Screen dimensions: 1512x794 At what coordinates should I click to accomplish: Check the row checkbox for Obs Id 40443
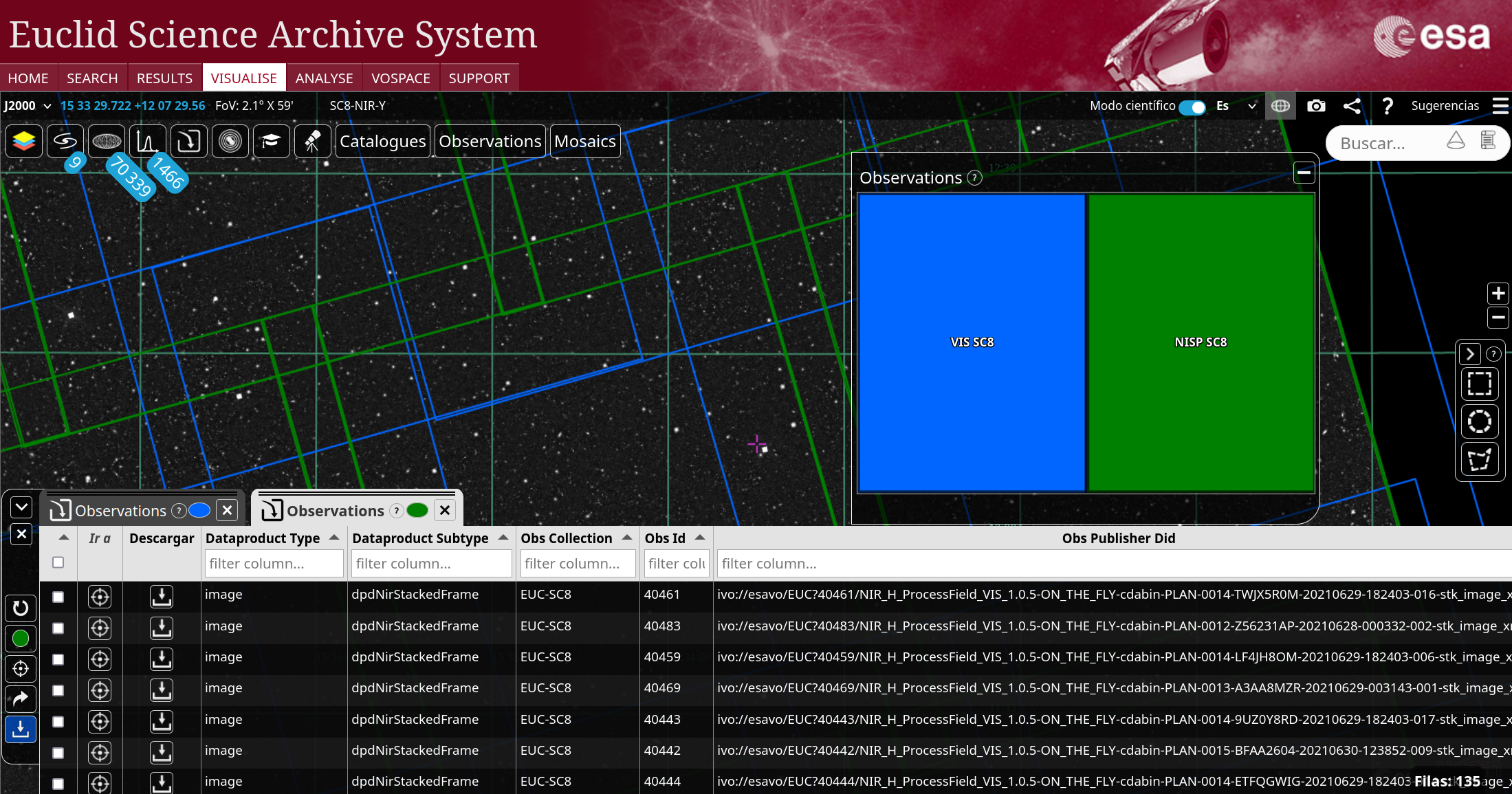(x=58, y=722)
